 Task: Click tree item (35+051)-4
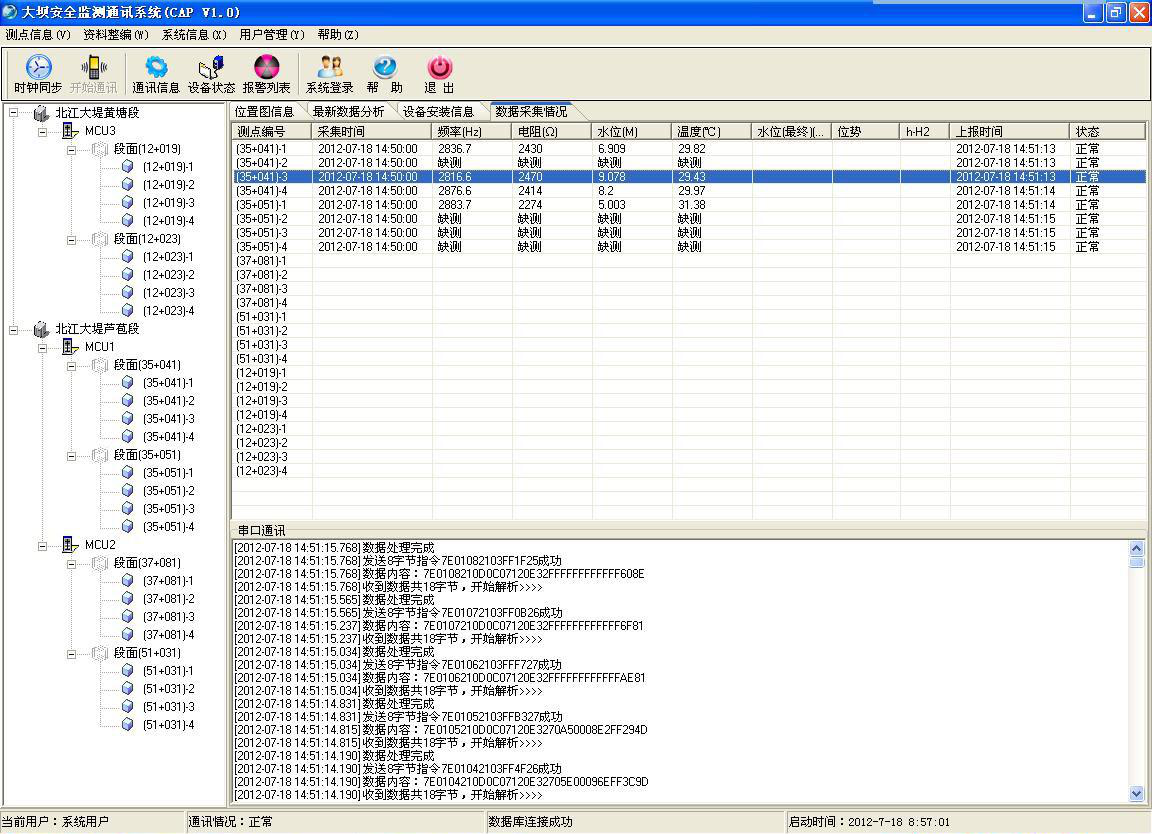[169, 527]
